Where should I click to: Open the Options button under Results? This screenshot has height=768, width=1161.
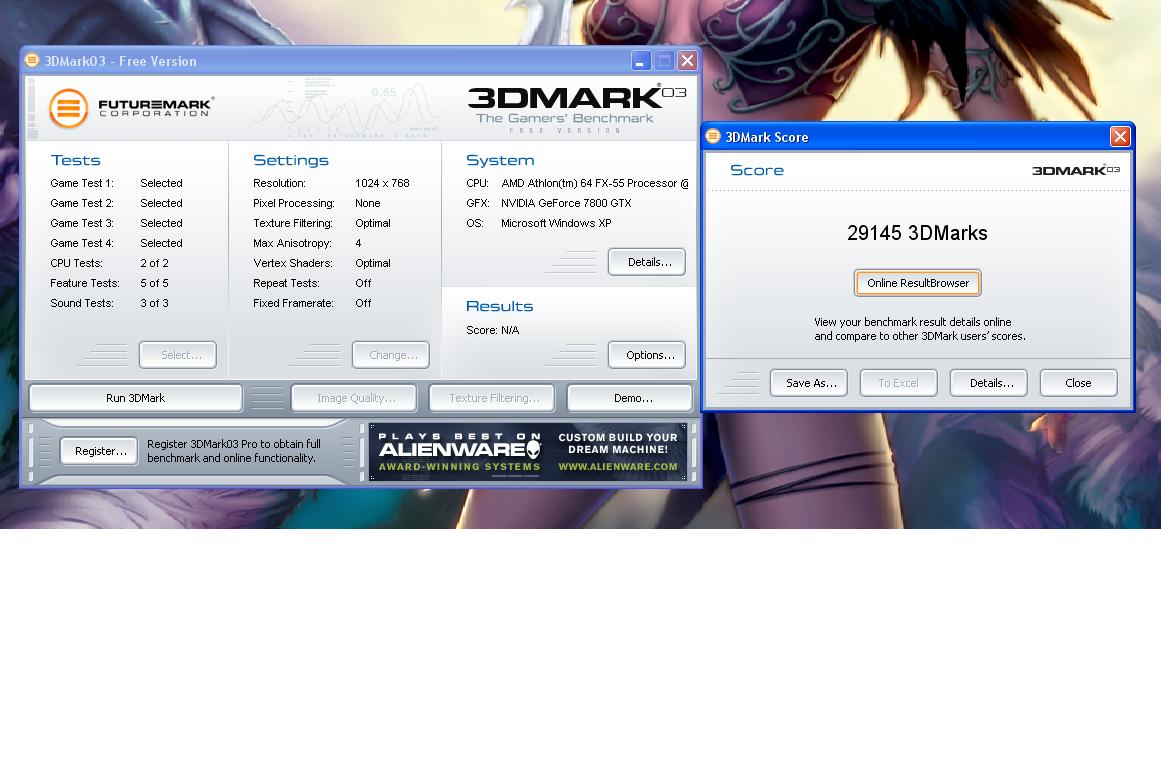(x=647, y=355)
